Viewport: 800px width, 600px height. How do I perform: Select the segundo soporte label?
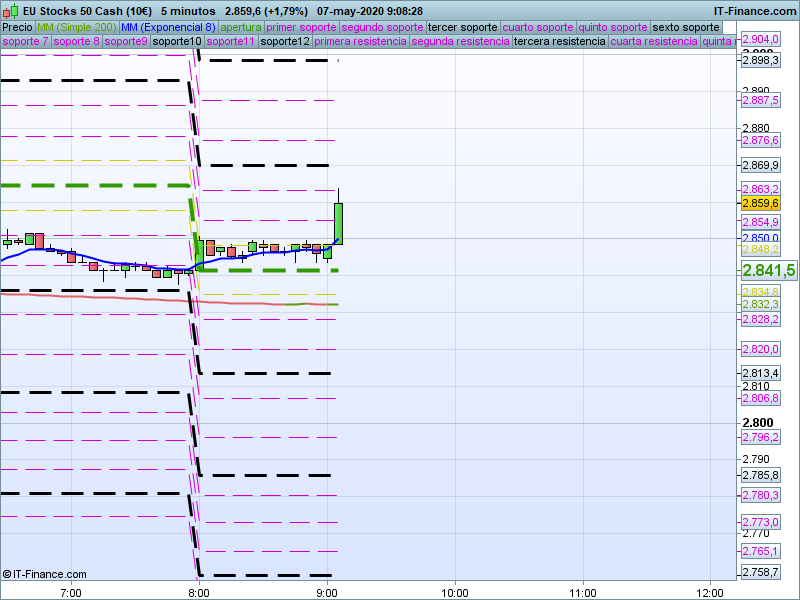point(382,27)
